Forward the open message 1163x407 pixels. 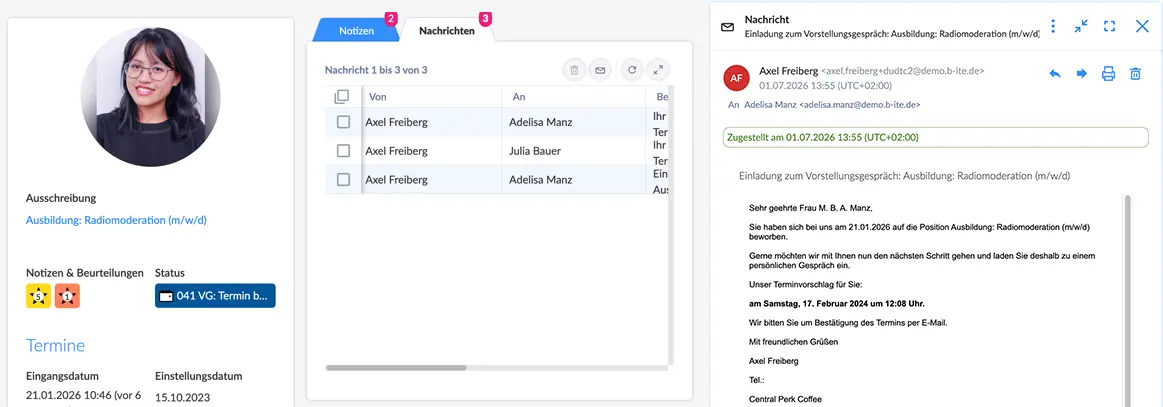[1081, 73]
